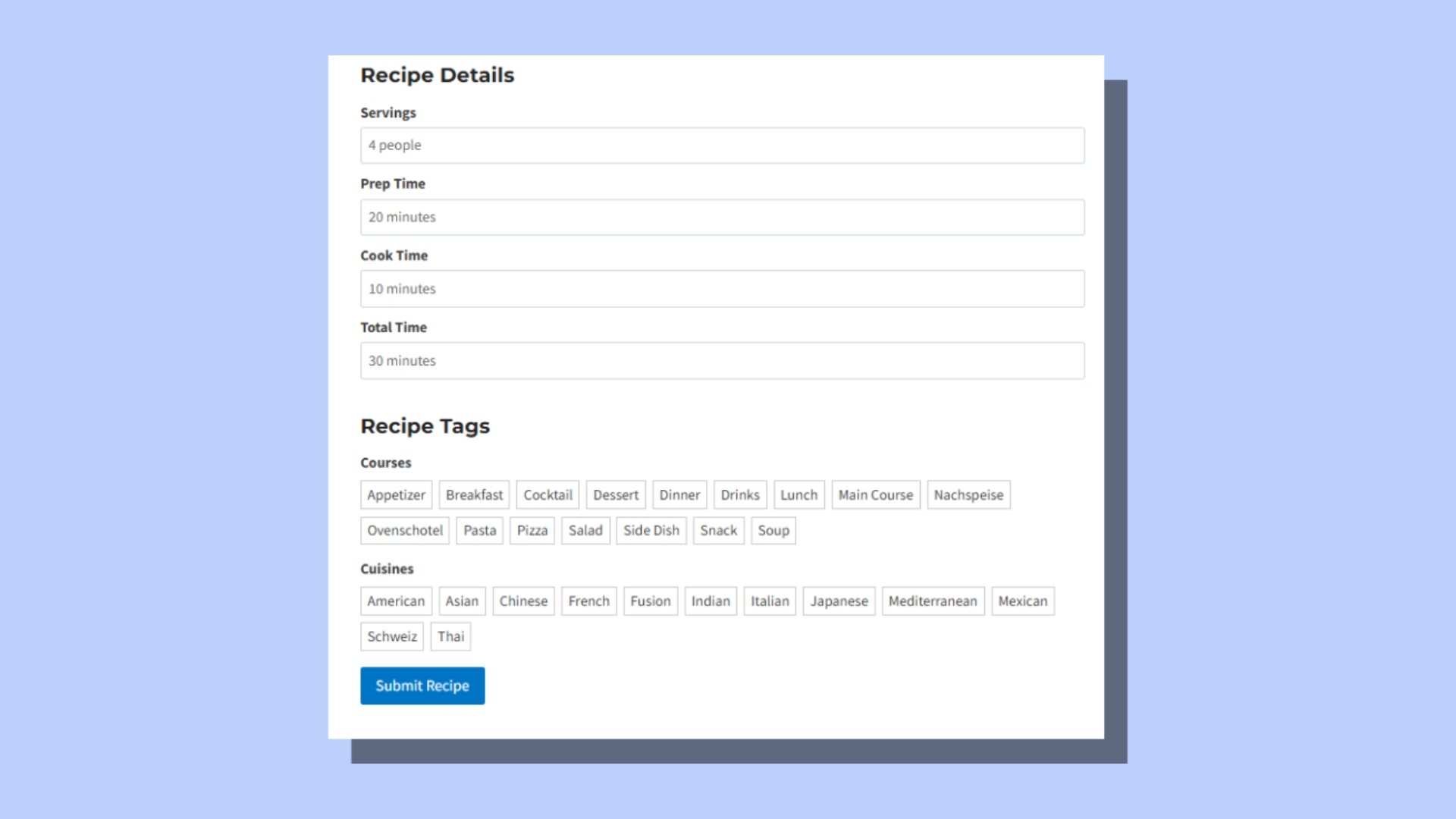Image resolution: width=1456 pixels, height=819 pixels.
Task: Focus the Prep Time field
Action: [x=722, y=217]
